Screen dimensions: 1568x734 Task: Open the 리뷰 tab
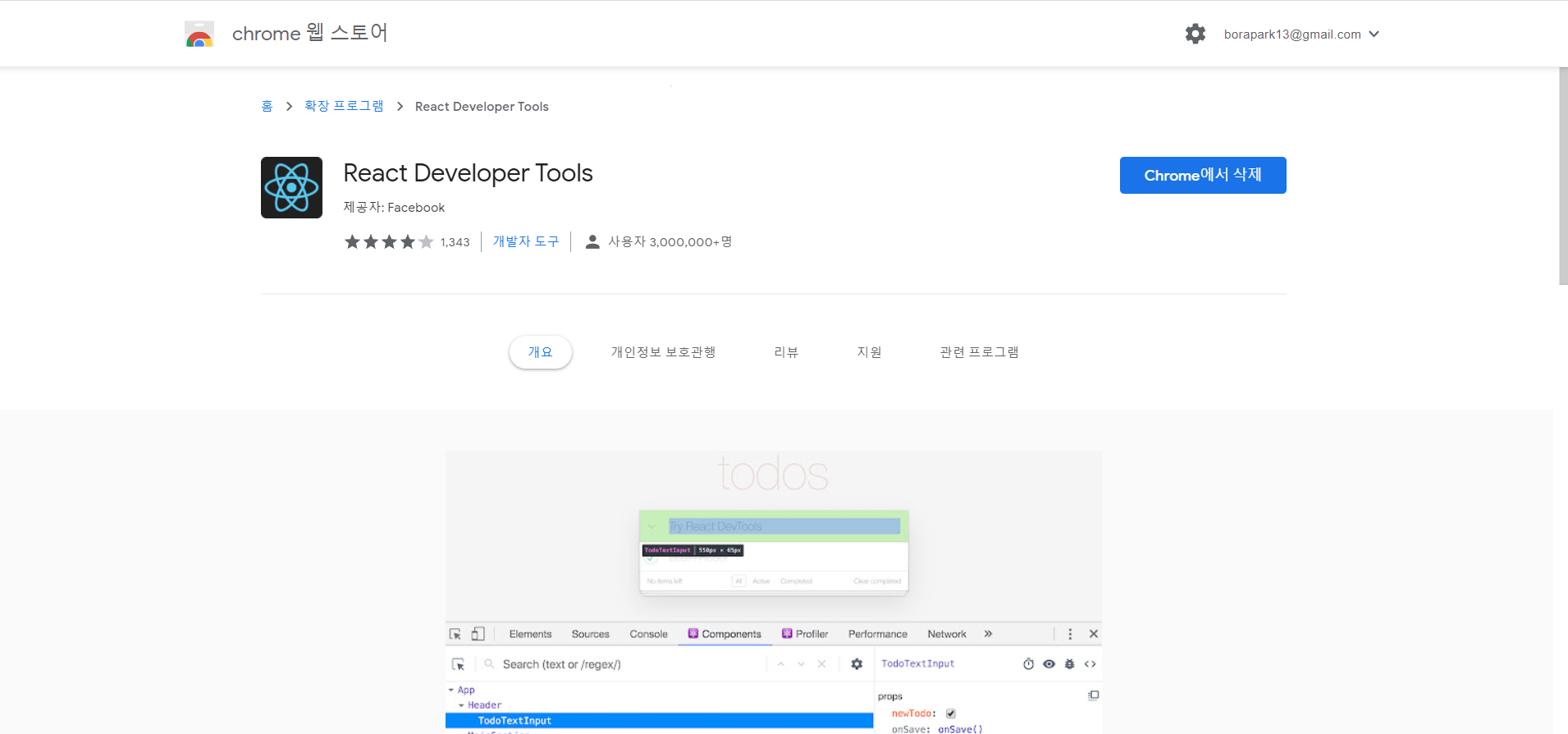[x=786, y=352]
